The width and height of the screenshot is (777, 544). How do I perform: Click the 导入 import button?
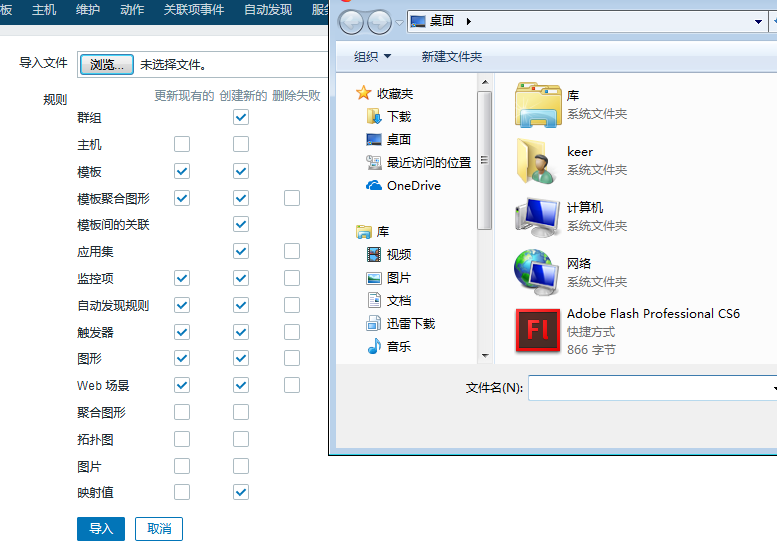click(101, 529)
